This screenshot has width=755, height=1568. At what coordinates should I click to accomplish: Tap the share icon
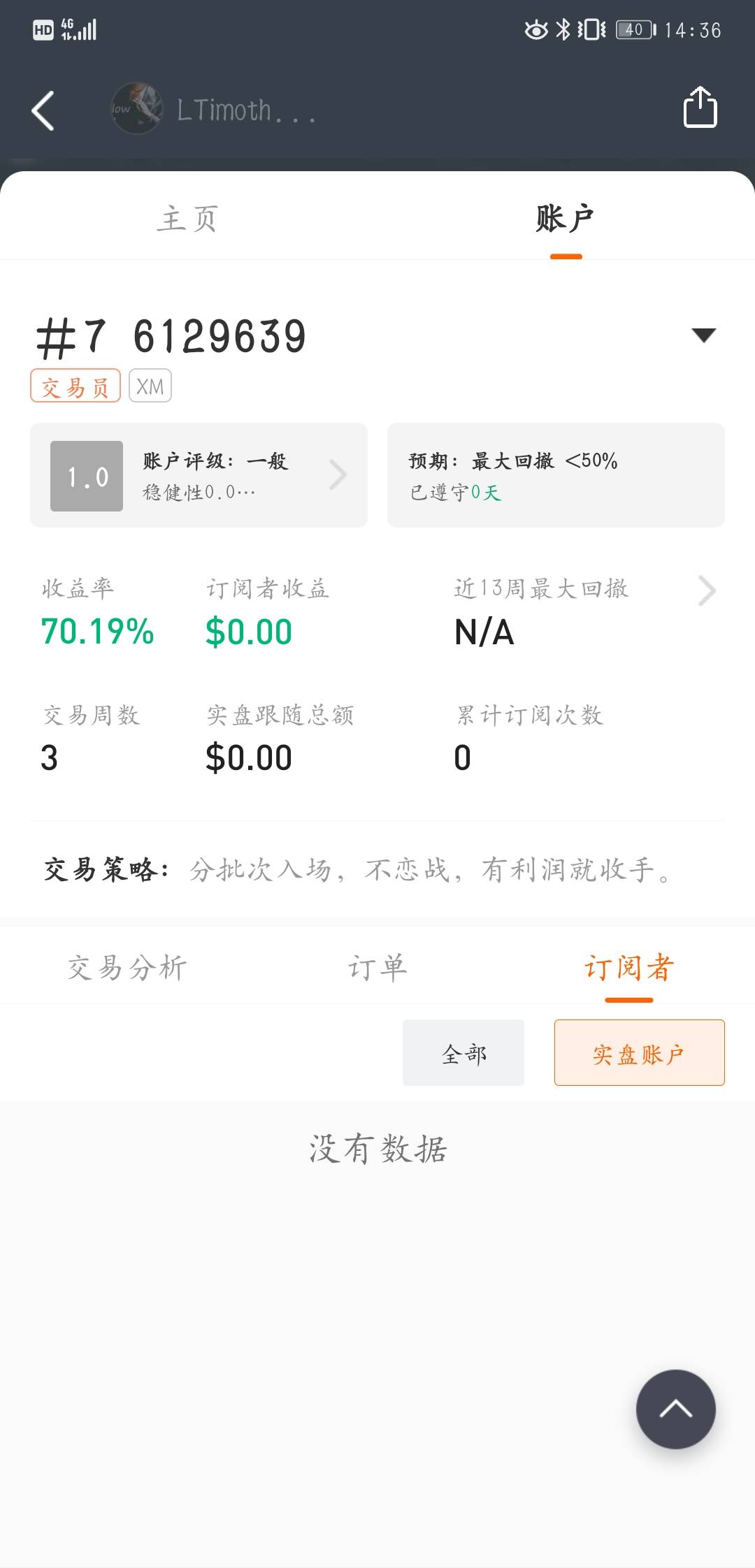point(700,108)
